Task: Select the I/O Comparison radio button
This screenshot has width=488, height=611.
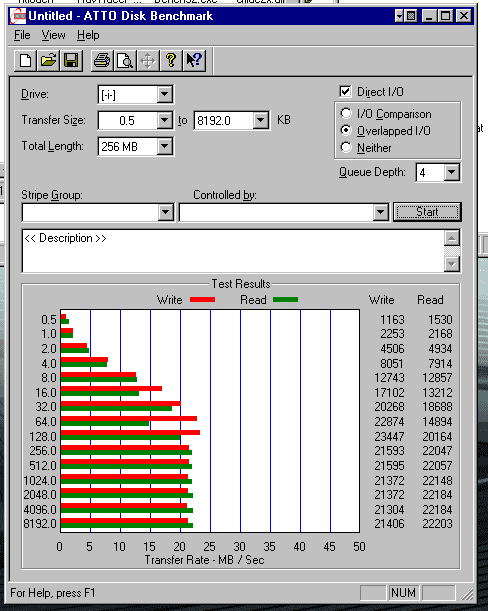Action: click(346, 113)
